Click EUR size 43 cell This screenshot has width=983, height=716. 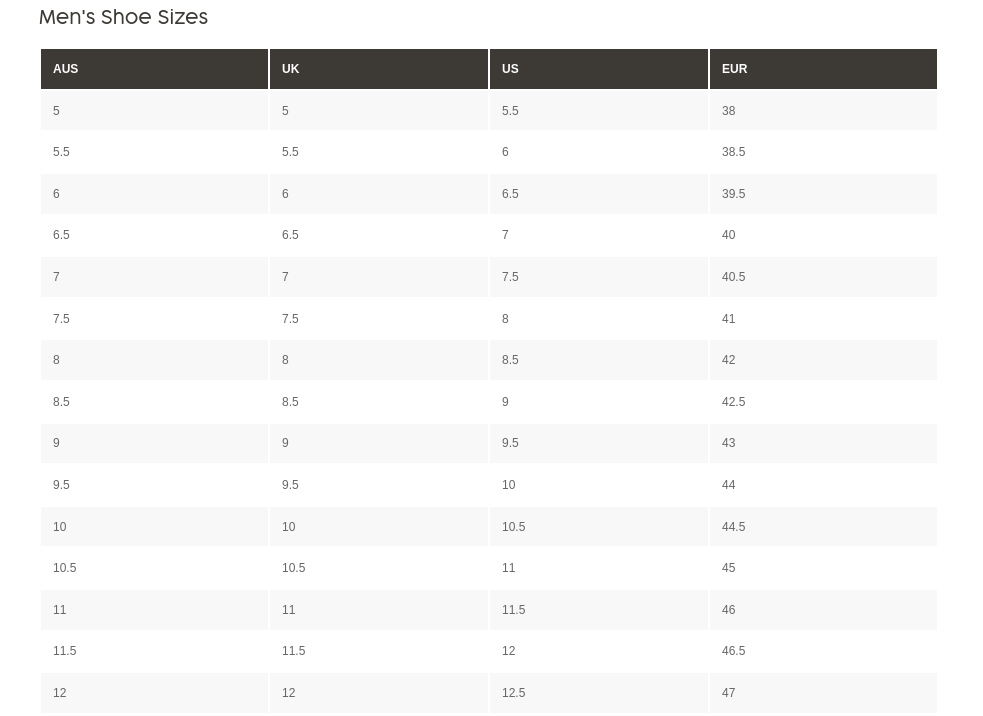click(823, 443)
